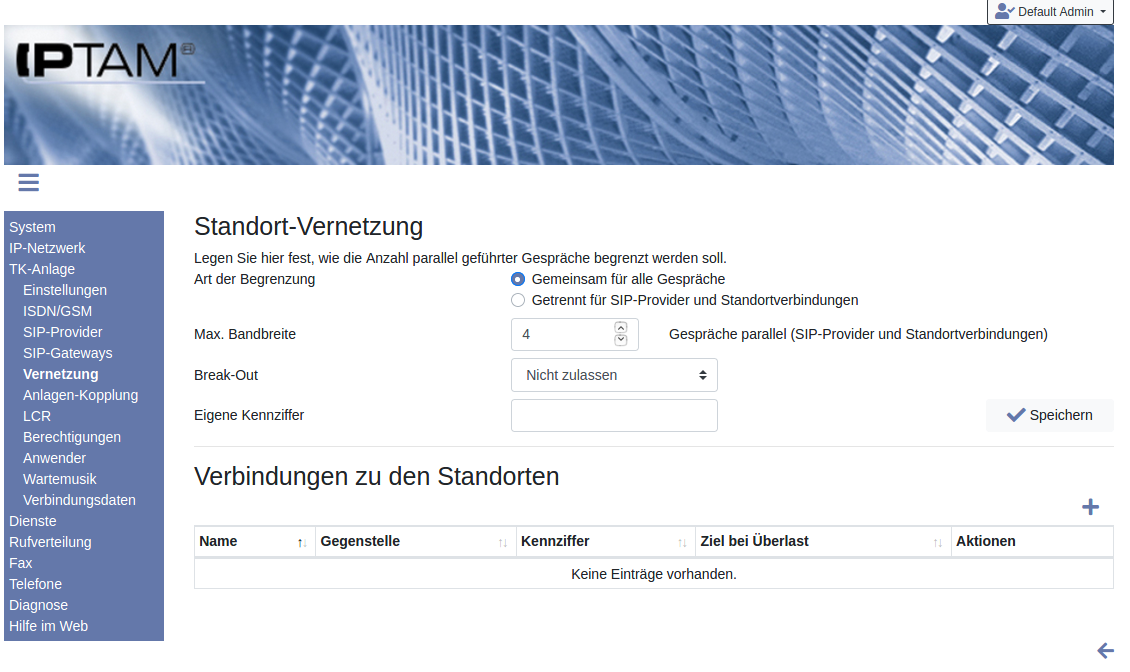Sort table by Gegenstelle column arrows

(x=503, y=542)
